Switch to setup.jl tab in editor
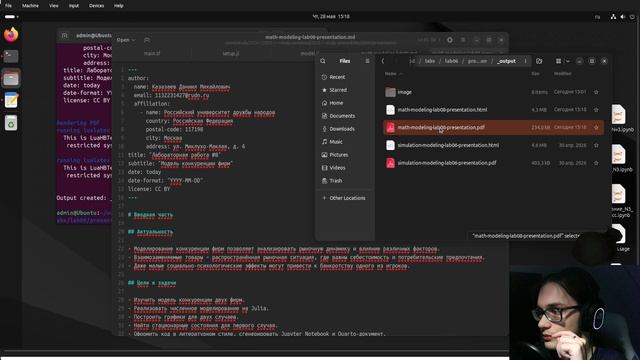Screen dimensions: 640x360 (x=231, y=53)
